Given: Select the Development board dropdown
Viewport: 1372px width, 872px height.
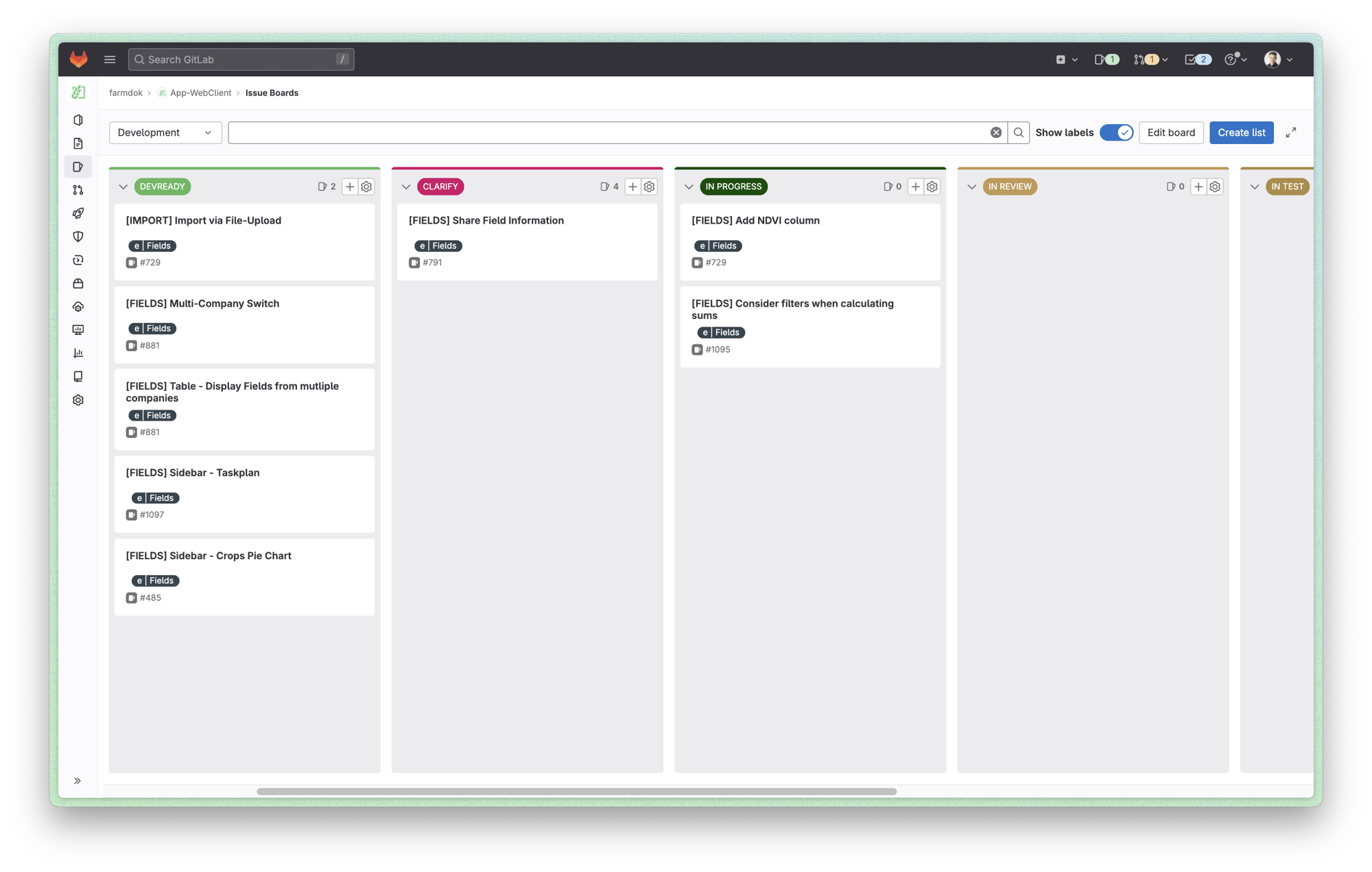Looking at the screenshot, I should point(164,132).
